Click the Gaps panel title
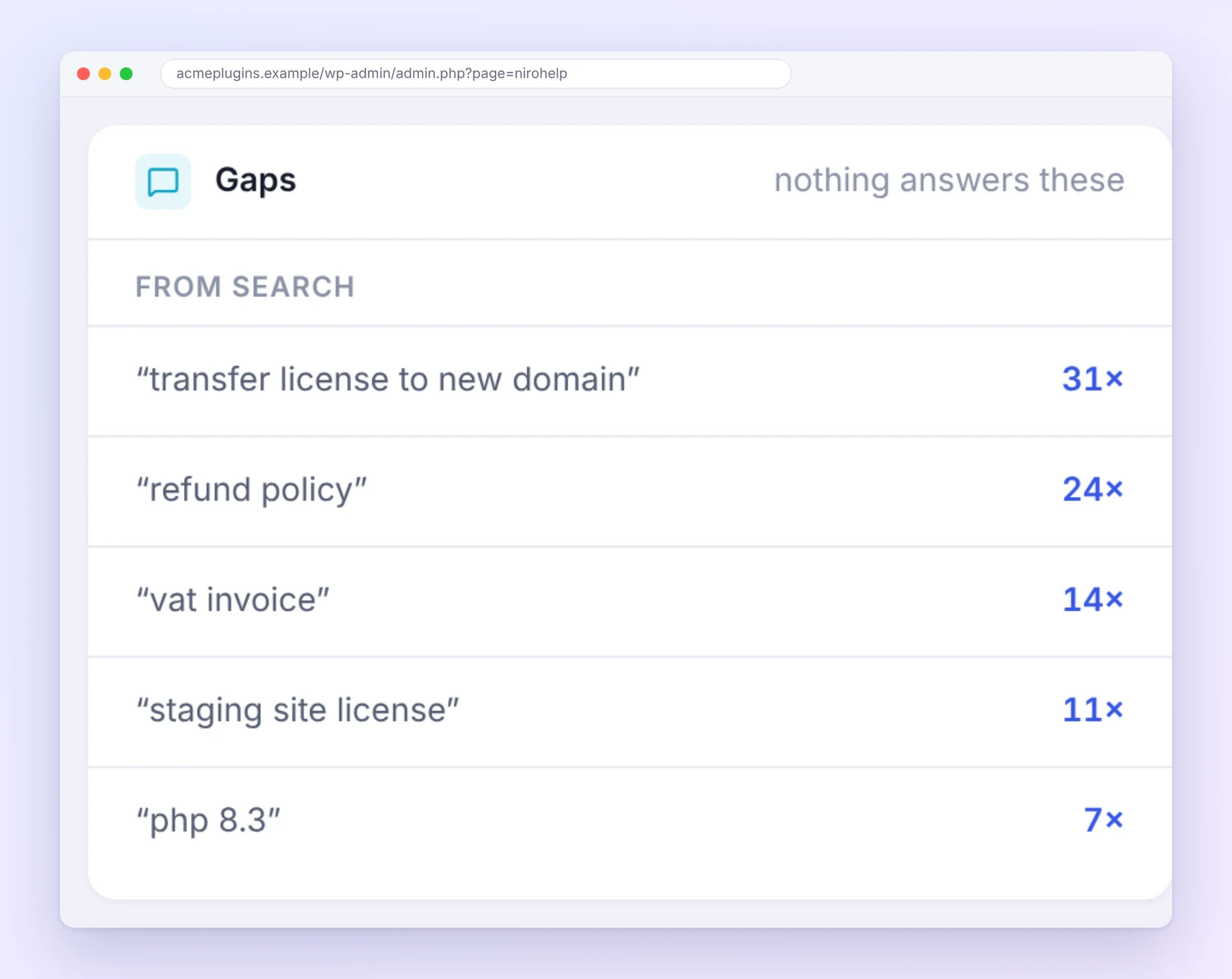This screenshot has width=1232, height=979. [x=256, y=181]
